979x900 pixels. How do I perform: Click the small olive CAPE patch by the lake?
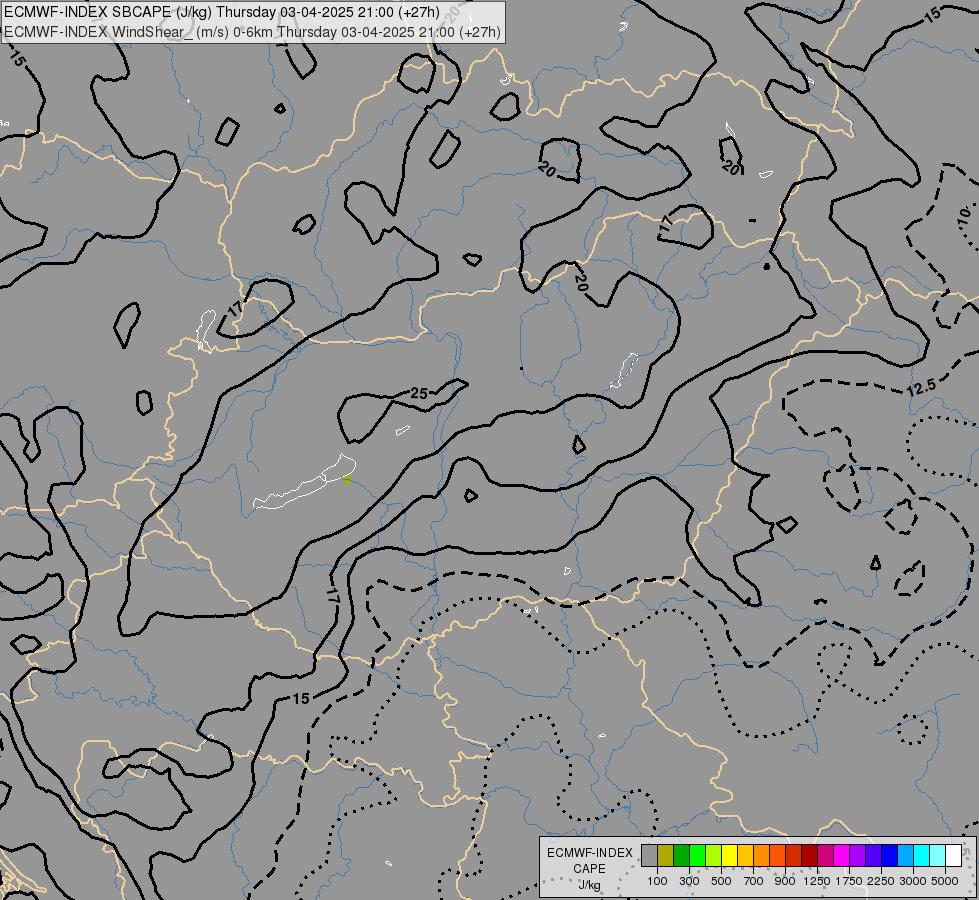347,480
